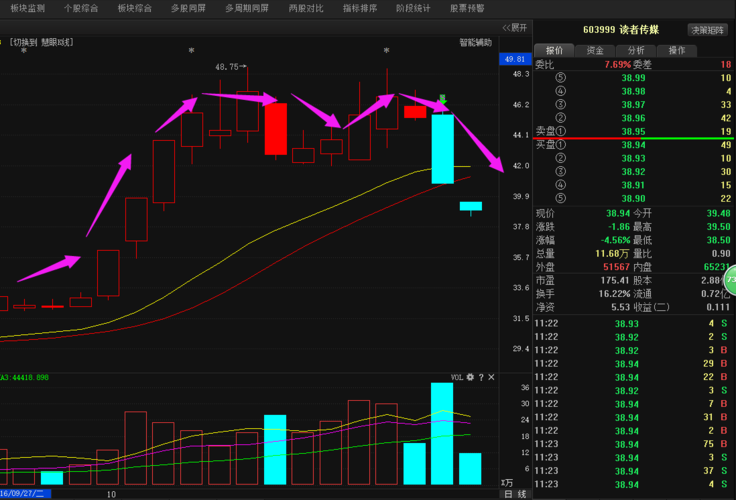Viewport: 736px width, 500px height.
Task: Select the buy level ① circled number
Action: [x=561, y=144]
